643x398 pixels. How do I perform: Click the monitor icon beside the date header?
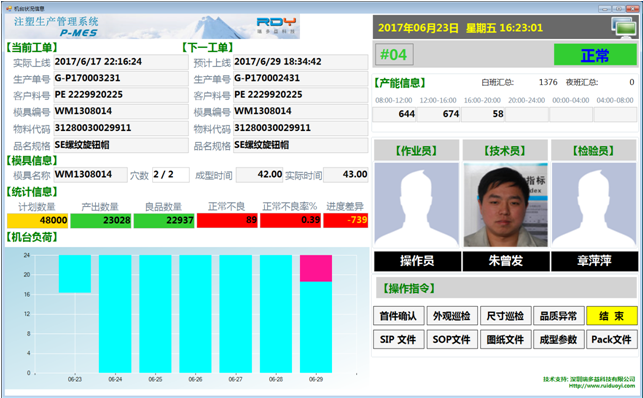tap(624, 27)
